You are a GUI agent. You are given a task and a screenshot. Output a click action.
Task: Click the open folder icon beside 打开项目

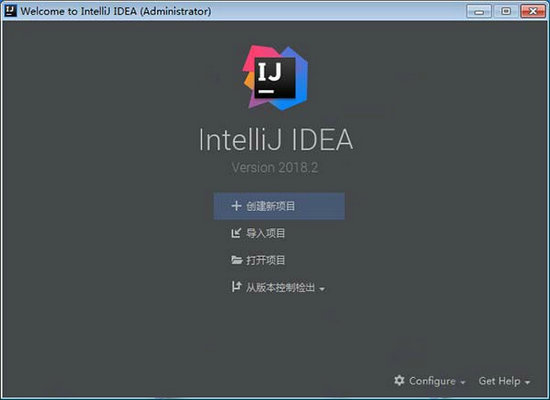pos(237,260)
